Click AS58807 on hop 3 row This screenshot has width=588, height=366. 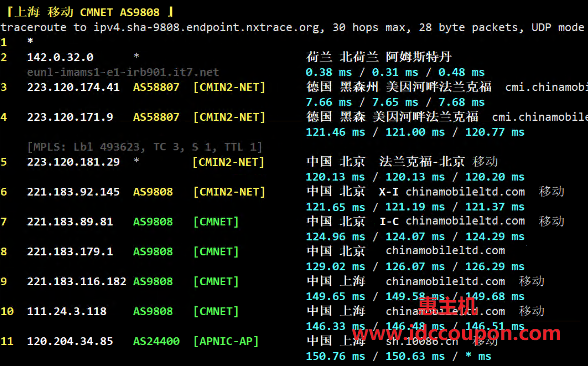pyautogui.click(x=156, y=87)
